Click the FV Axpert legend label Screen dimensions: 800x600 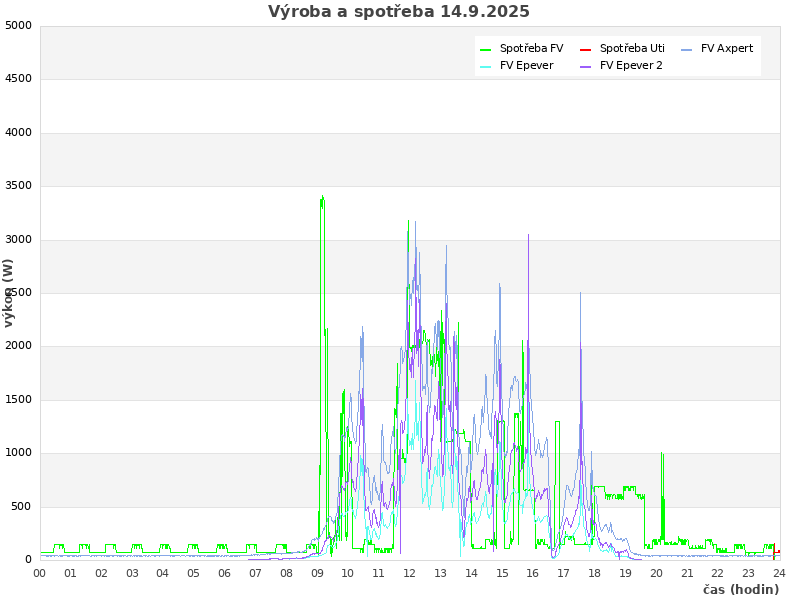point(727,48)
